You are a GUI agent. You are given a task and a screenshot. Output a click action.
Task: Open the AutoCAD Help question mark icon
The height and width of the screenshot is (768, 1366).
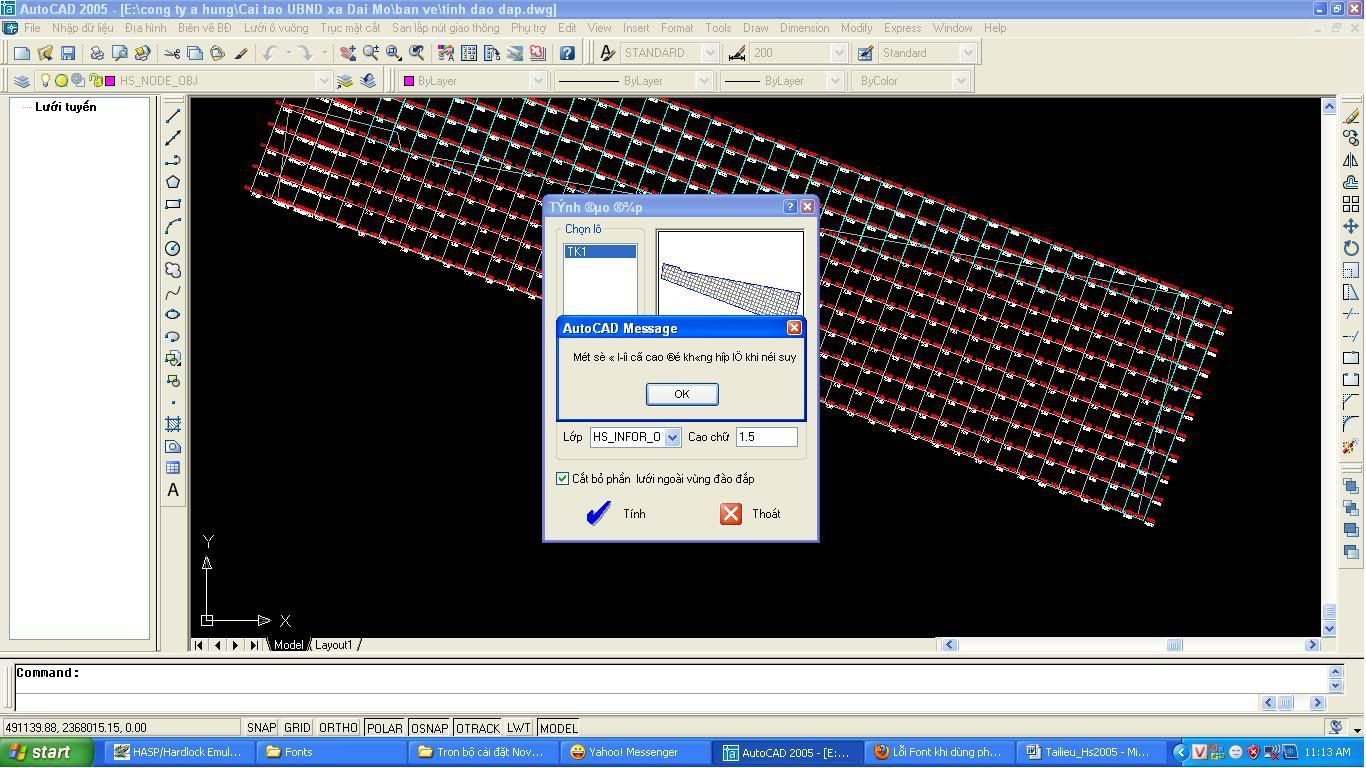[567, 53]
